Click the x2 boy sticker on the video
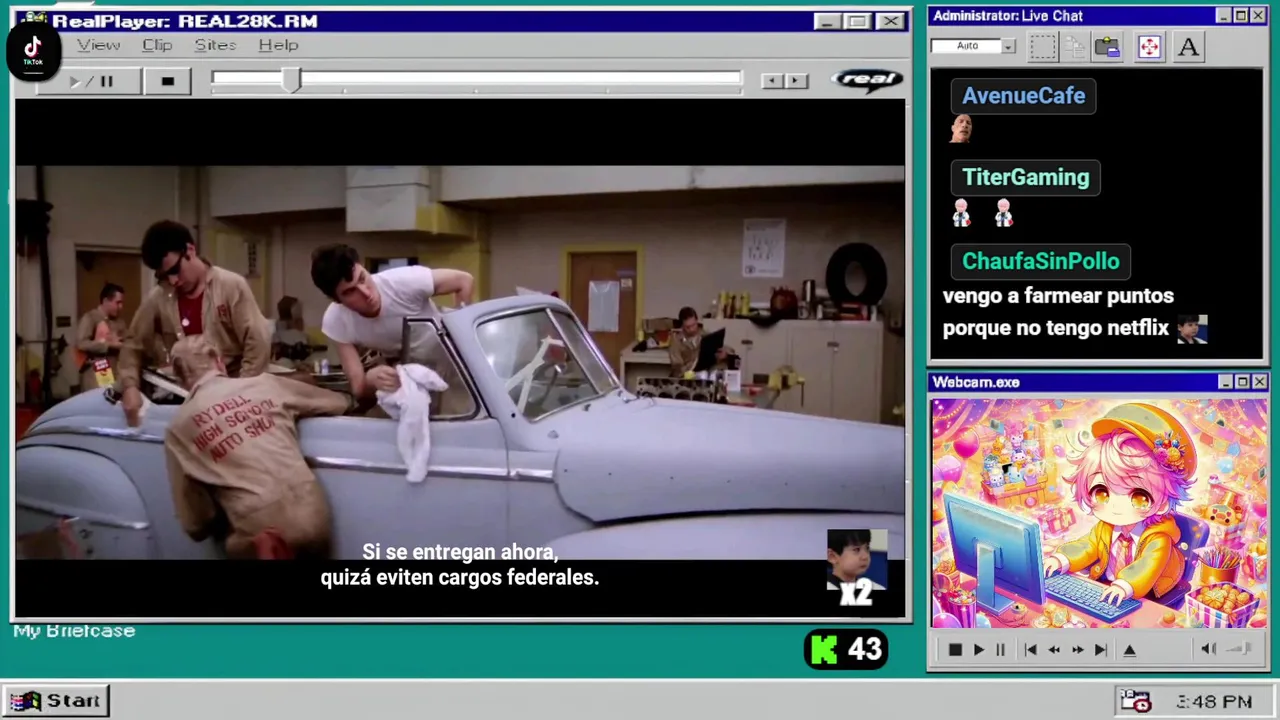The height and width of the screenshot is (720, 1280). [857, 568]
